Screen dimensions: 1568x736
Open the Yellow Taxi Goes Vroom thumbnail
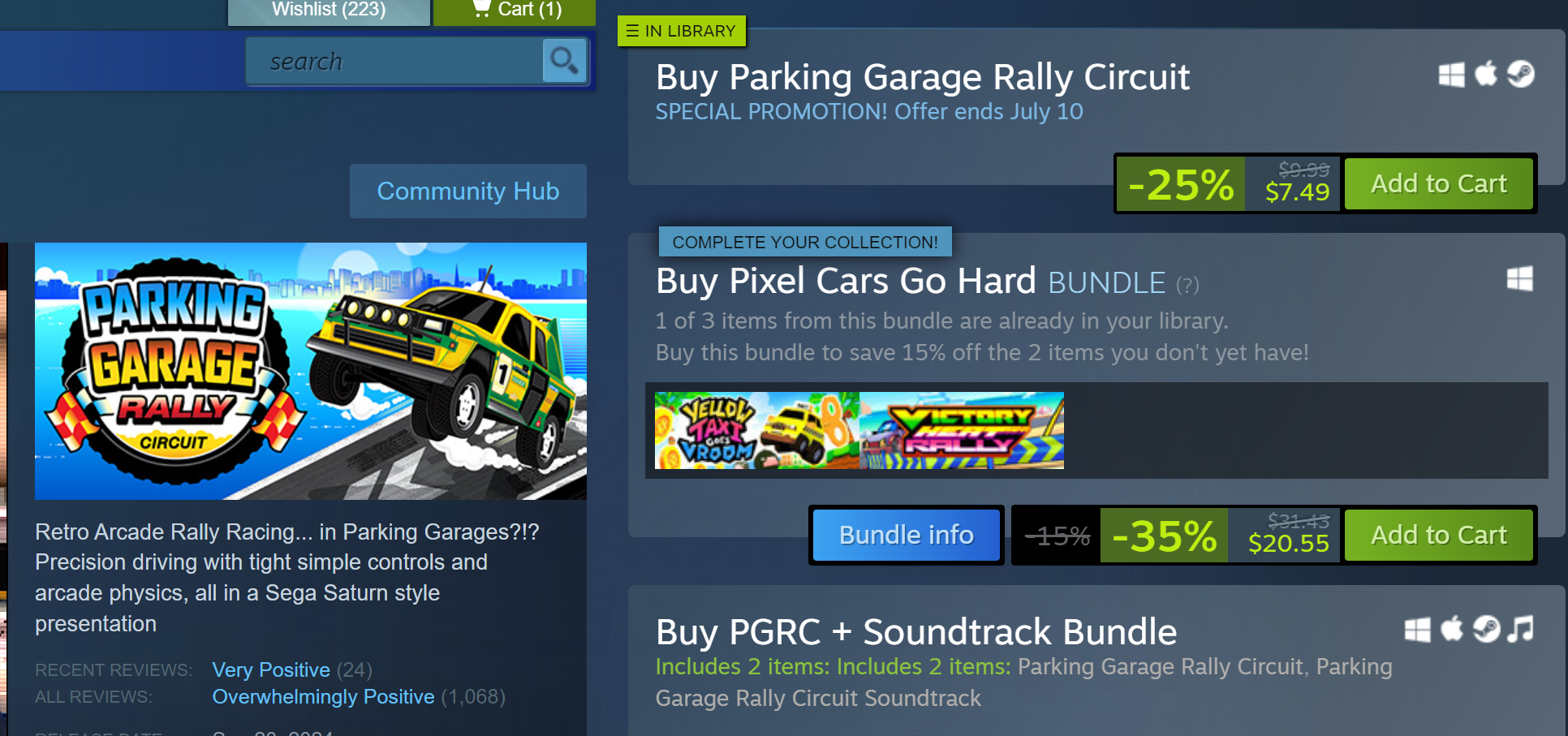tap(756, 430)
